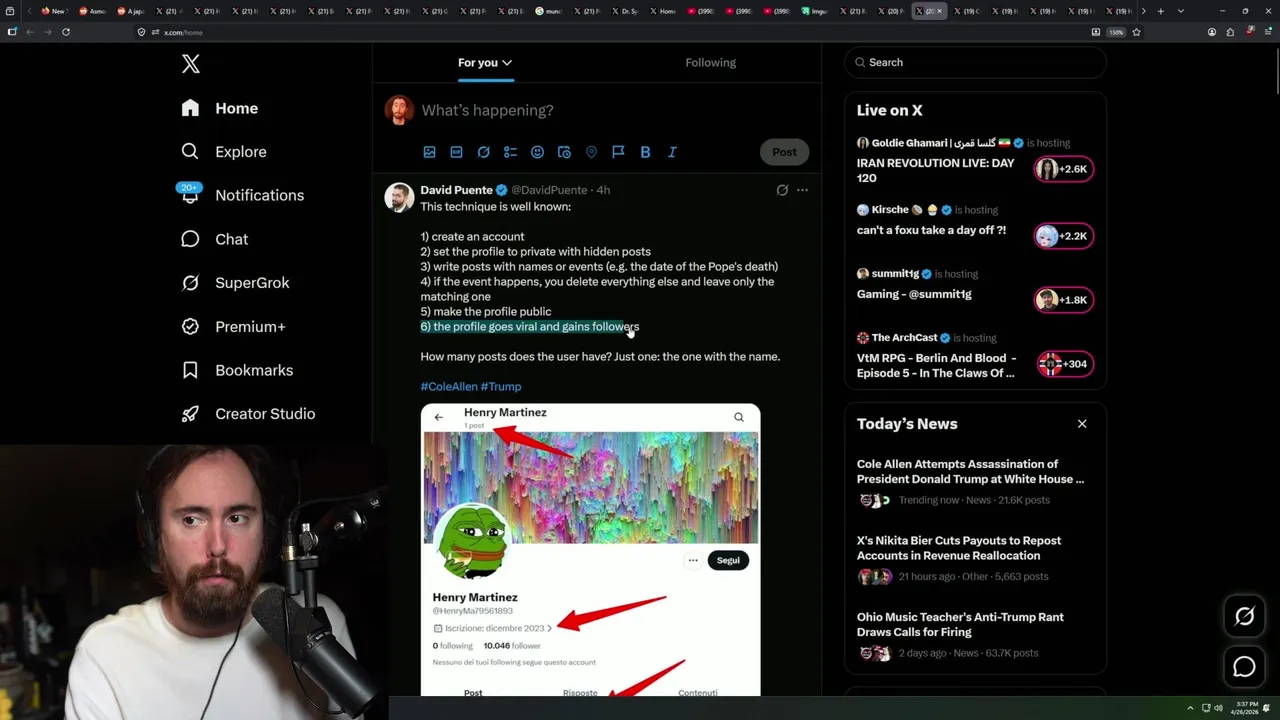Click the Grok enhance icon in composer
Image resolution: width=1280 pixels, height=720 pixels.
pos(483,152)
